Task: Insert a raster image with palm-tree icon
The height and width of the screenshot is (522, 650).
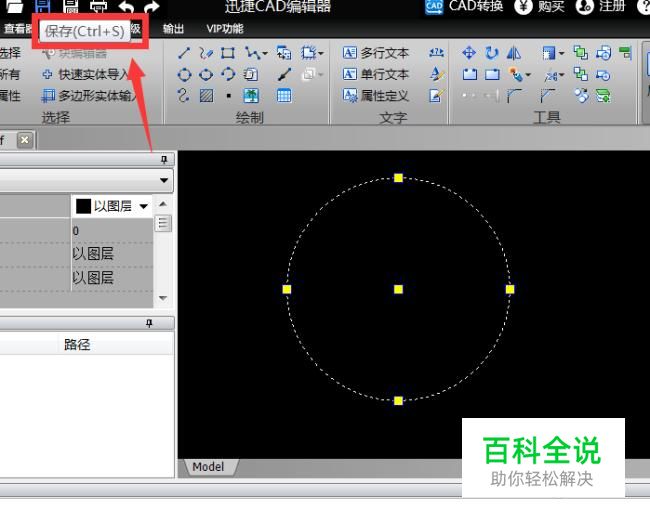Action: tap(251, 96)
